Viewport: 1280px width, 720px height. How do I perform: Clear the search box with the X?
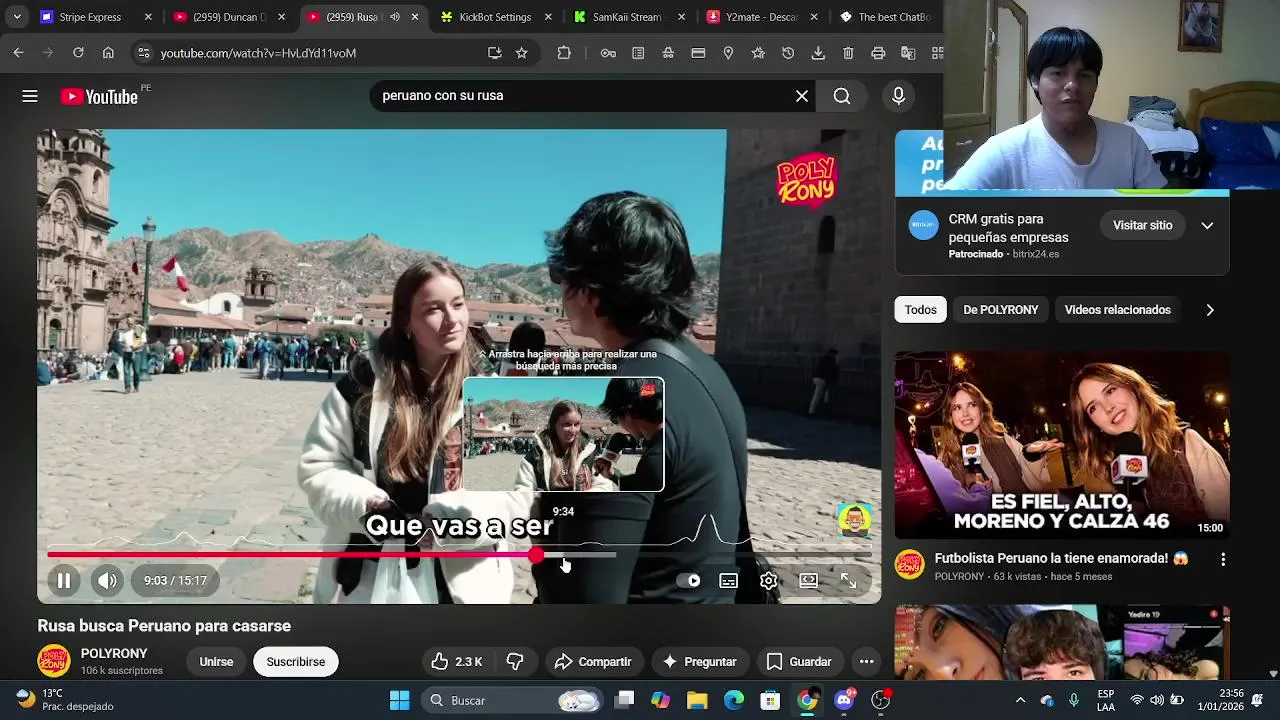coord(802,96)
